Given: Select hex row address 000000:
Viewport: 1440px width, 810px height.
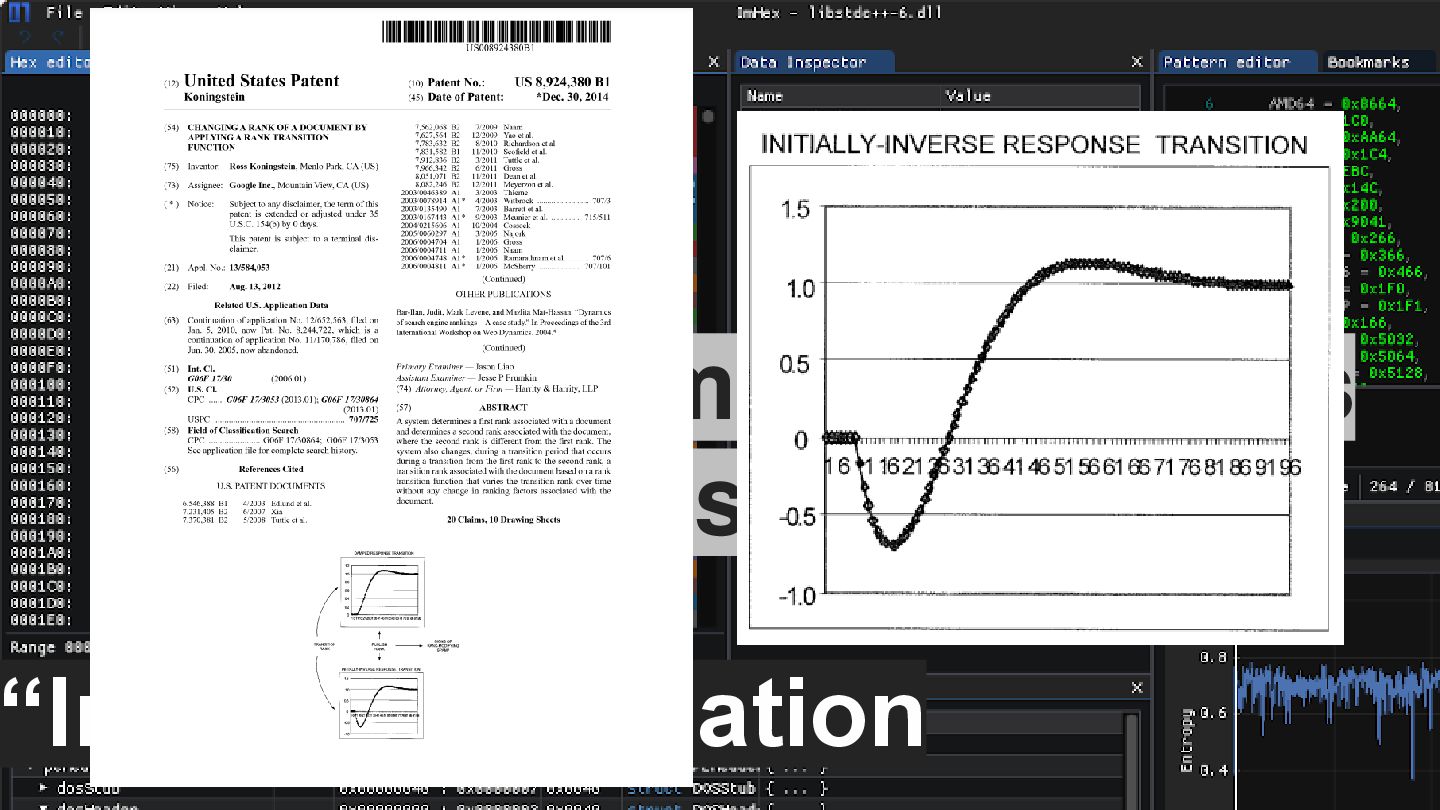Looking at the screenshot, I should pos(41,116).
